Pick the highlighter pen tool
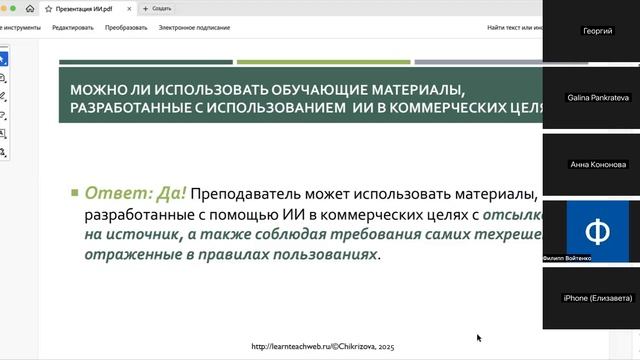 [3, 96]
